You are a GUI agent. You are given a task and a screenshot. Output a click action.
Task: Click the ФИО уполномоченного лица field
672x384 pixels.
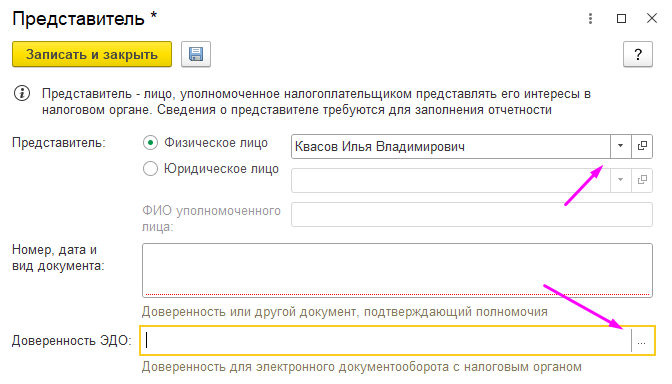point(472,214)
